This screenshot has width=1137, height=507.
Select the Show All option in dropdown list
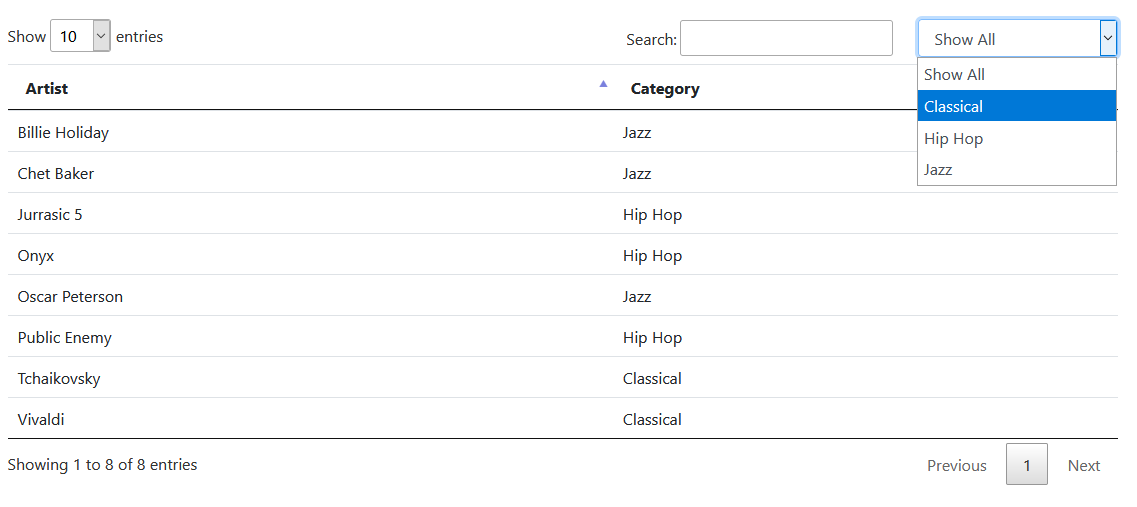(x=1017, y=75)
